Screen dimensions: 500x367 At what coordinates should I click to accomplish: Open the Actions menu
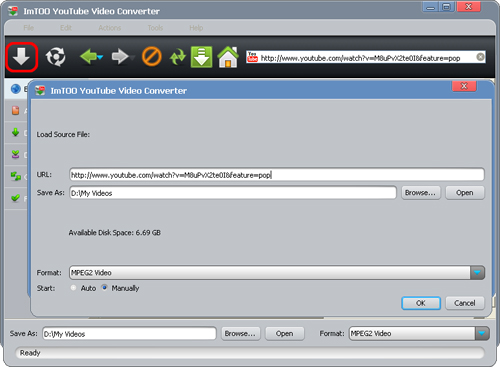[x=109, y=28]
